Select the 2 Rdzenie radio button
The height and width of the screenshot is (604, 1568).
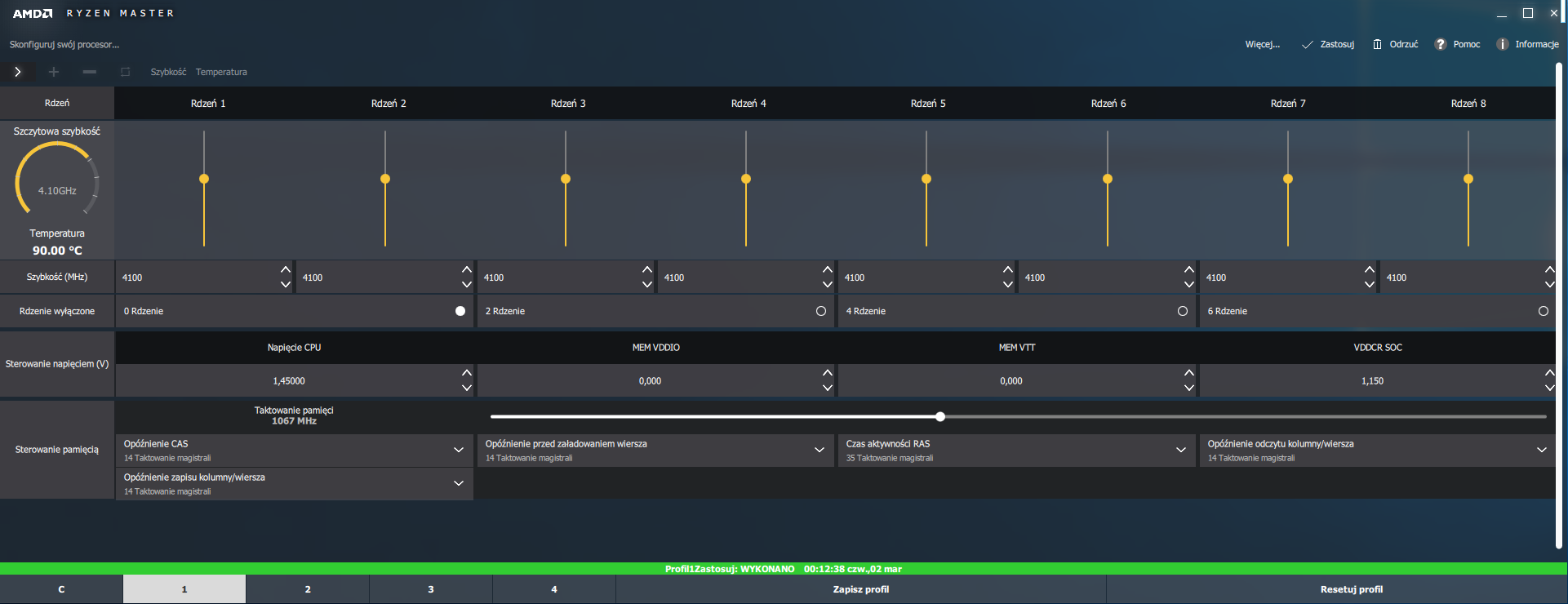(821, 311)
